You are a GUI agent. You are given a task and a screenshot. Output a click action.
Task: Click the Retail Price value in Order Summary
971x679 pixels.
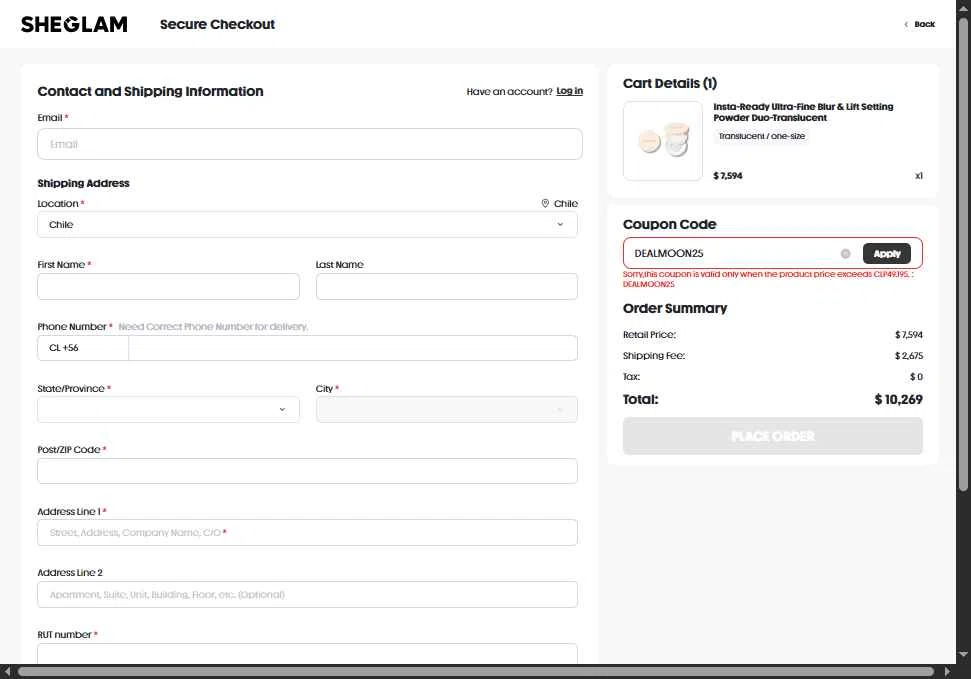pyautogui.click(x=908, y=335)
